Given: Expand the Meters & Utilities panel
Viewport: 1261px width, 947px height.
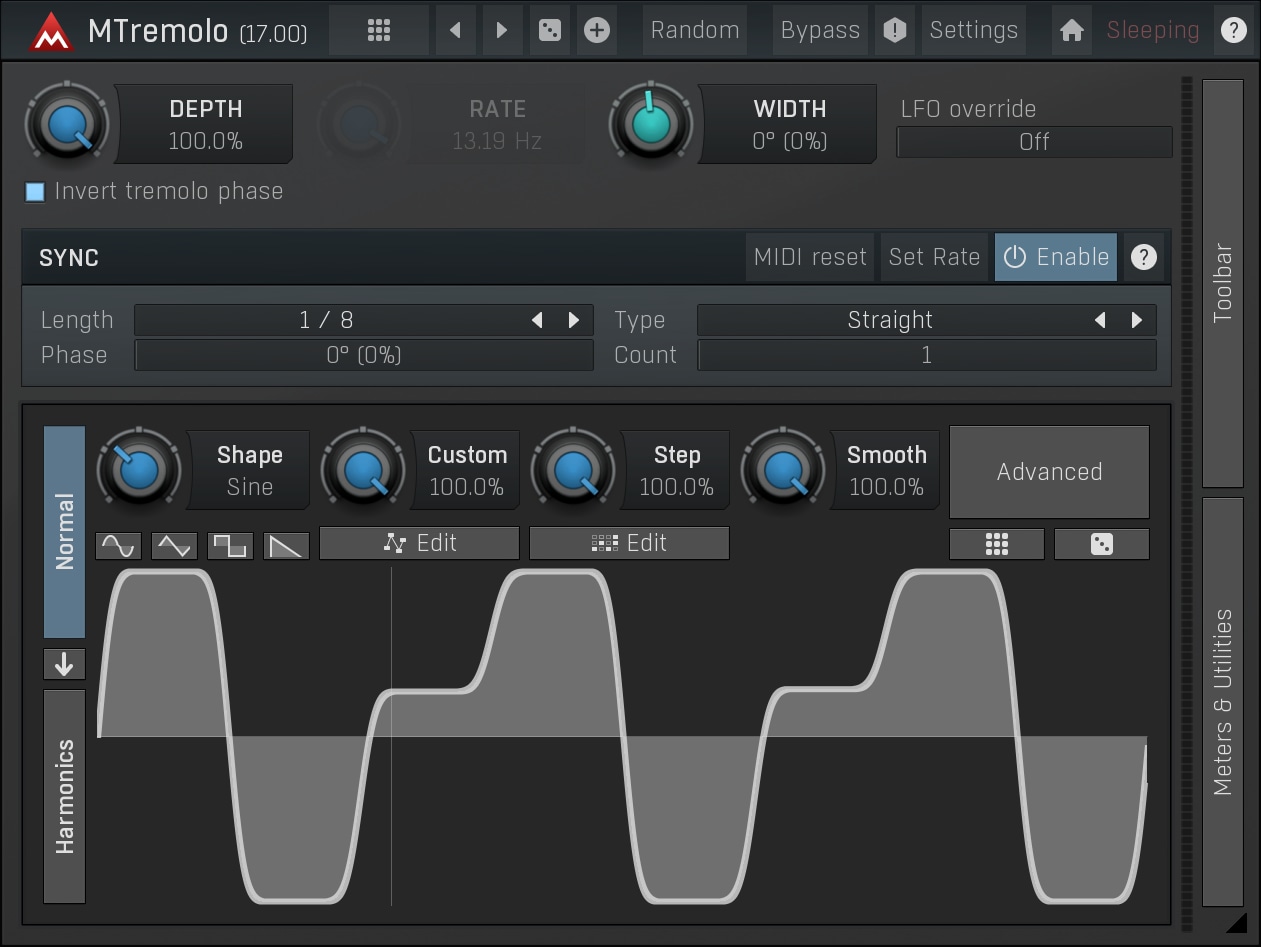Looking at the screenshot, I should 1222,701.
